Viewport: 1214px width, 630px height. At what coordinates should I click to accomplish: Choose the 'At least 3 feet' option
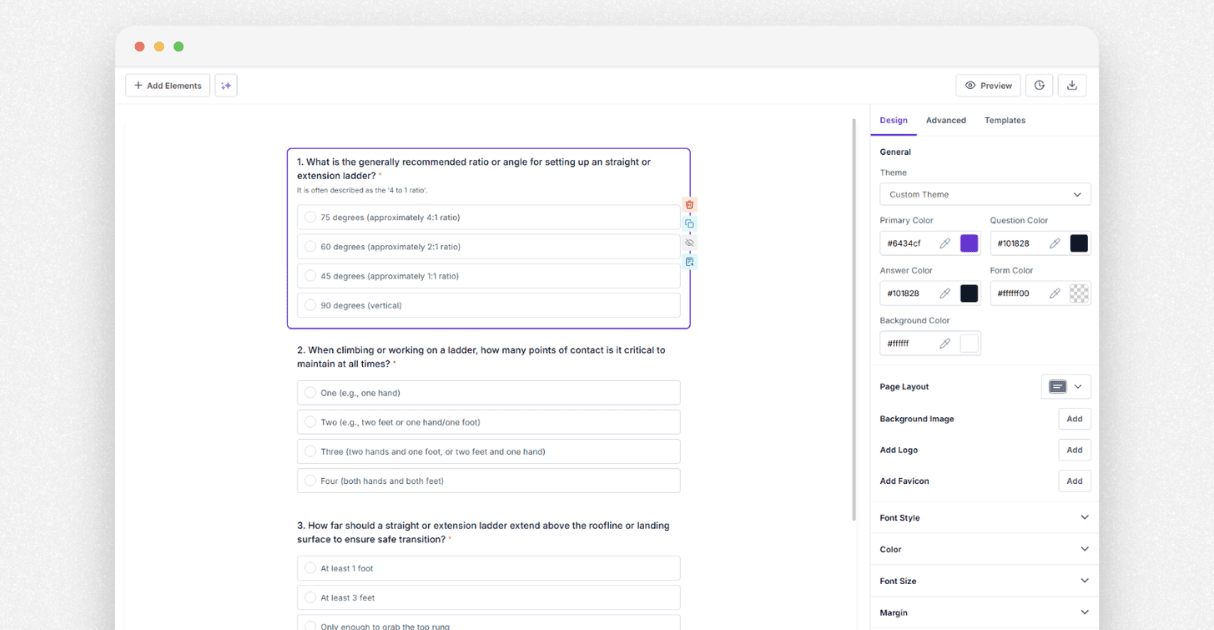pyautogui.click(x=488, y=597)
